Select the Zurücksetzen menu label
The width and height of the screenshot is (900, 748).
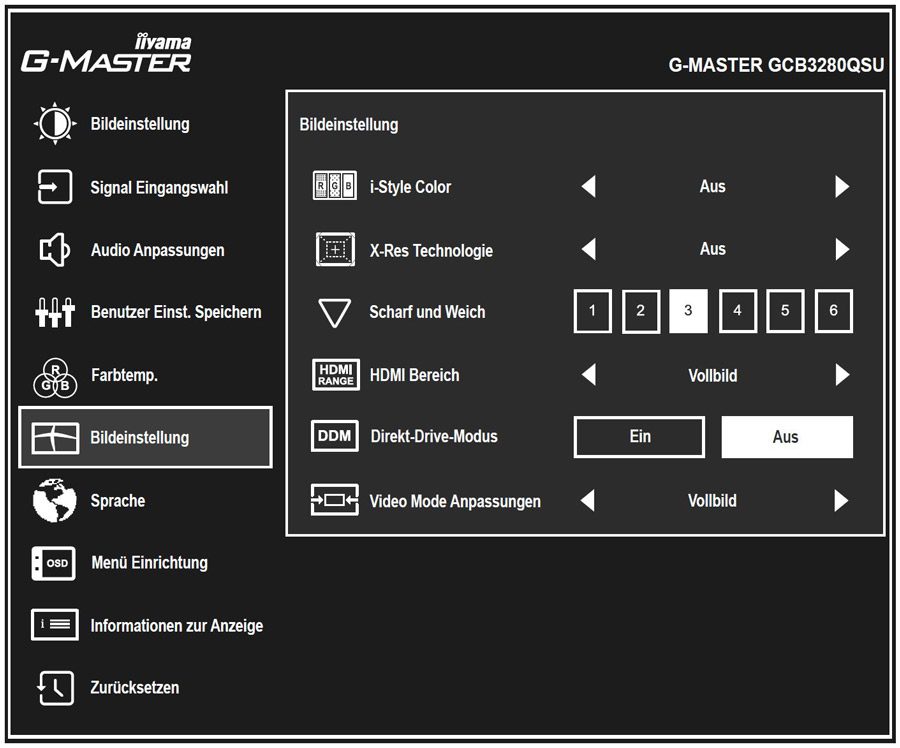tap(135, 688)
